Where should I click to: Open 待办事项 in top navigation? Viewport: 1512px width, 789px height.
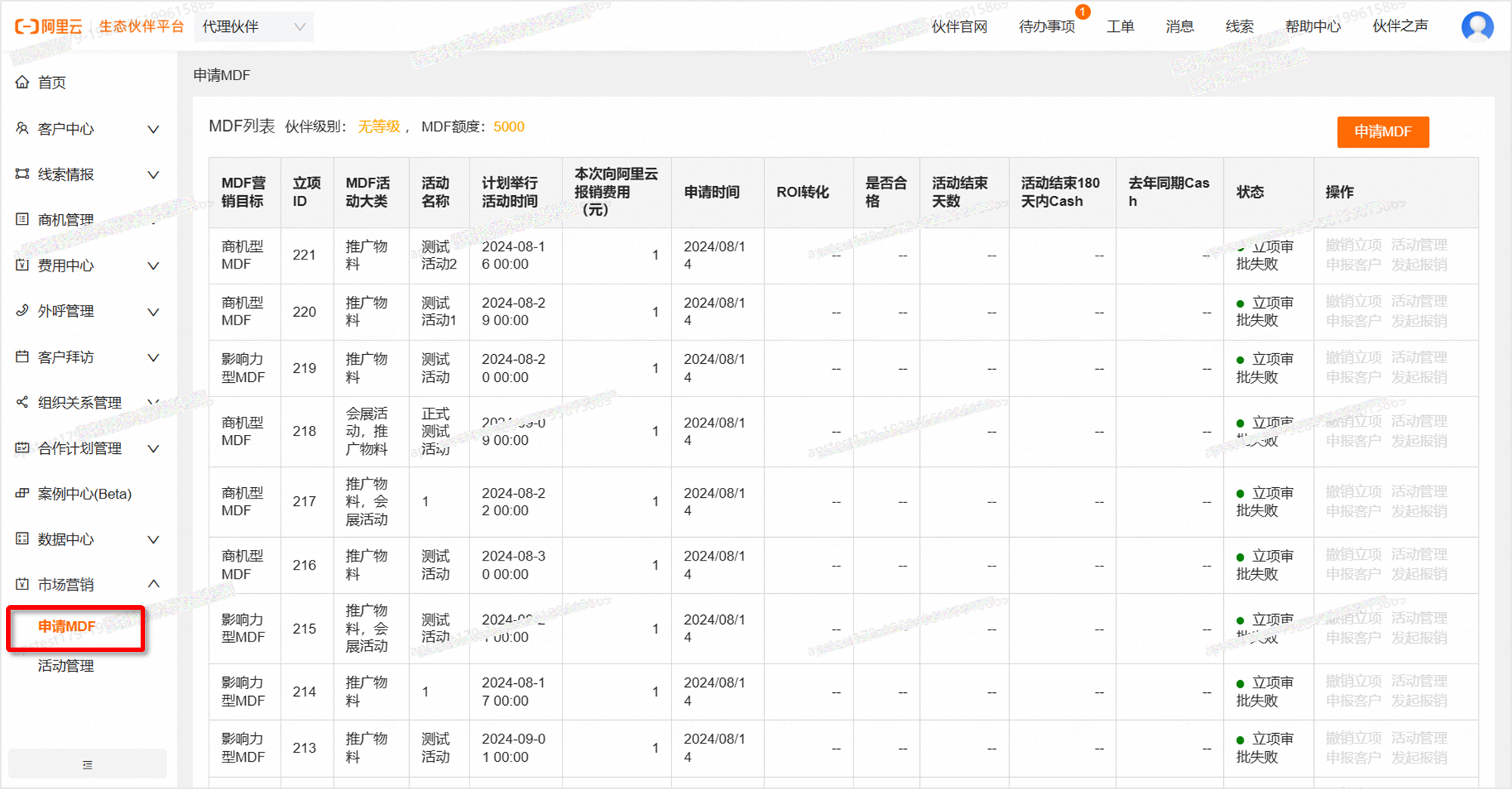[x=1046, y=26]
